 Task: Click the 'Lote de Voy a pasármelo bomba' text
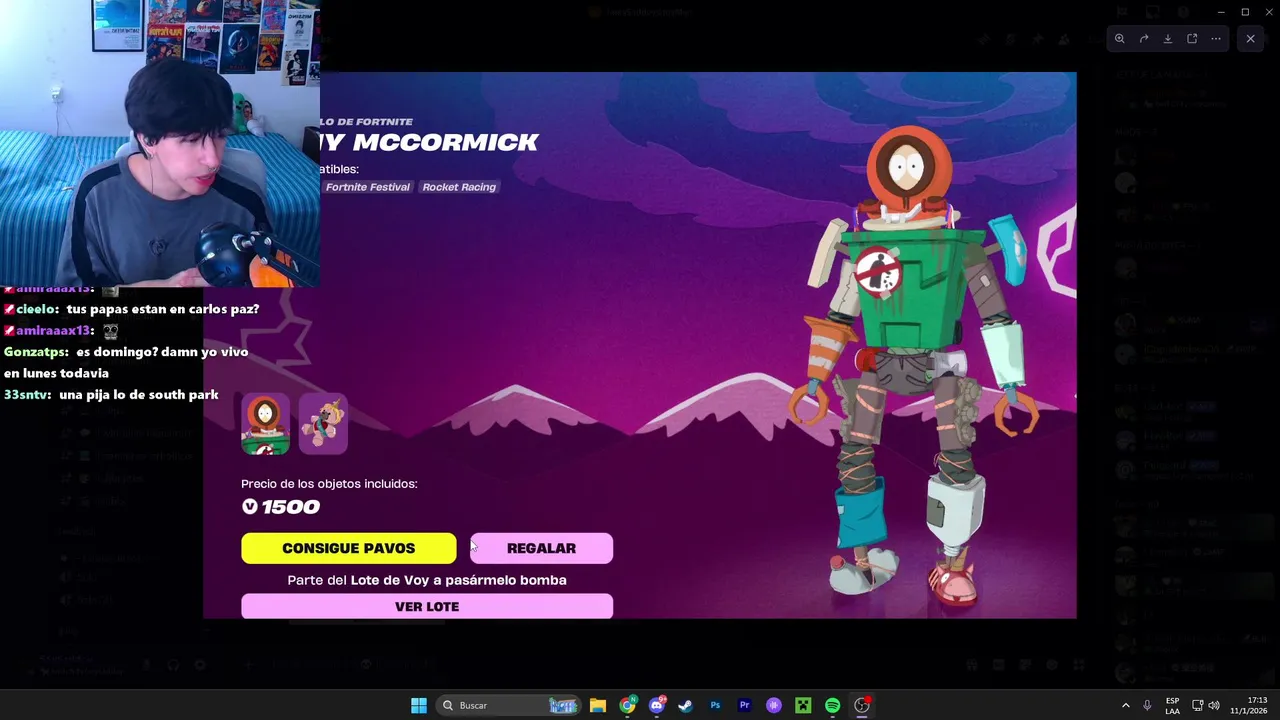[458, 580]
